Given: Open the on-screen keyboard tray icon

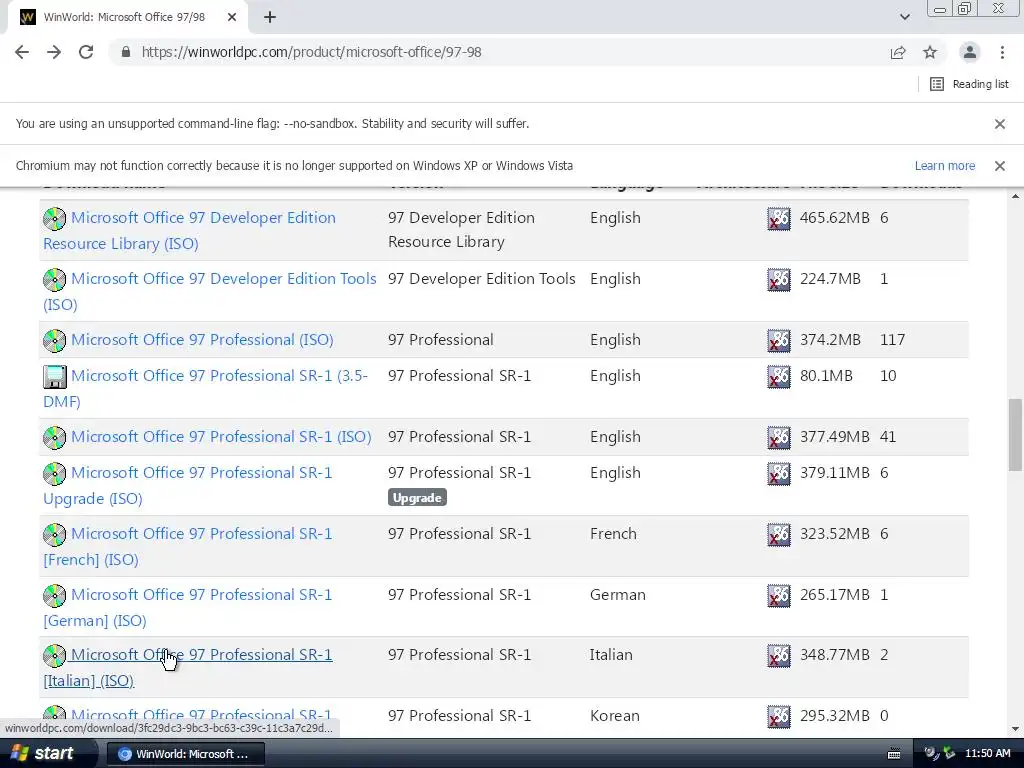Looking at the screenshot, I should coord(894,754).
